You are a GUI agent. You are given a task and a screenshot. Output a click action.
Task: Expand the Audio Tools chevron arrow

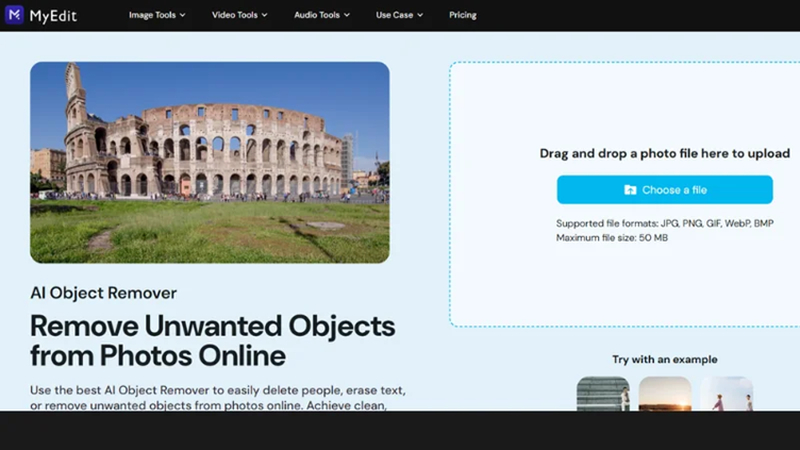click(x=347, y=15)
